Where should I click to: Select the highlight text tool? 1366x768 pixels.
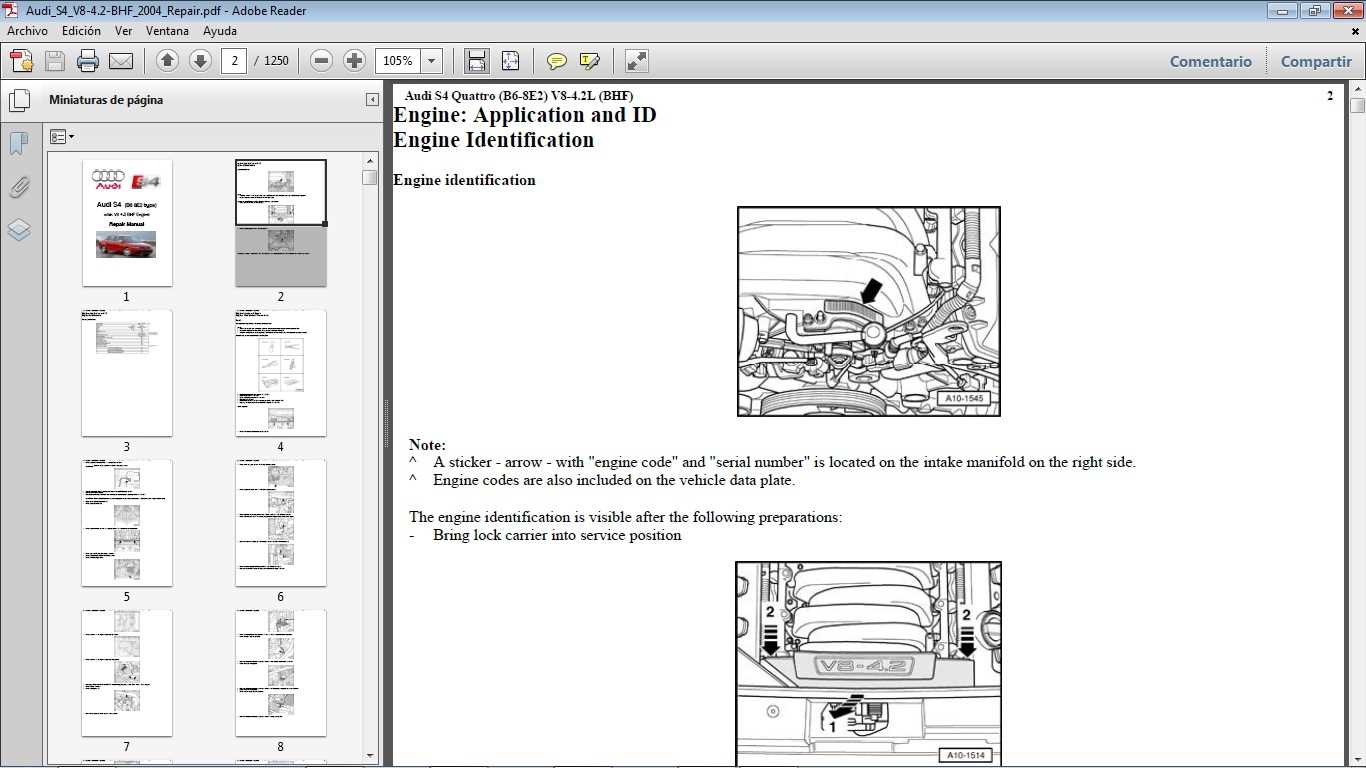590,61
